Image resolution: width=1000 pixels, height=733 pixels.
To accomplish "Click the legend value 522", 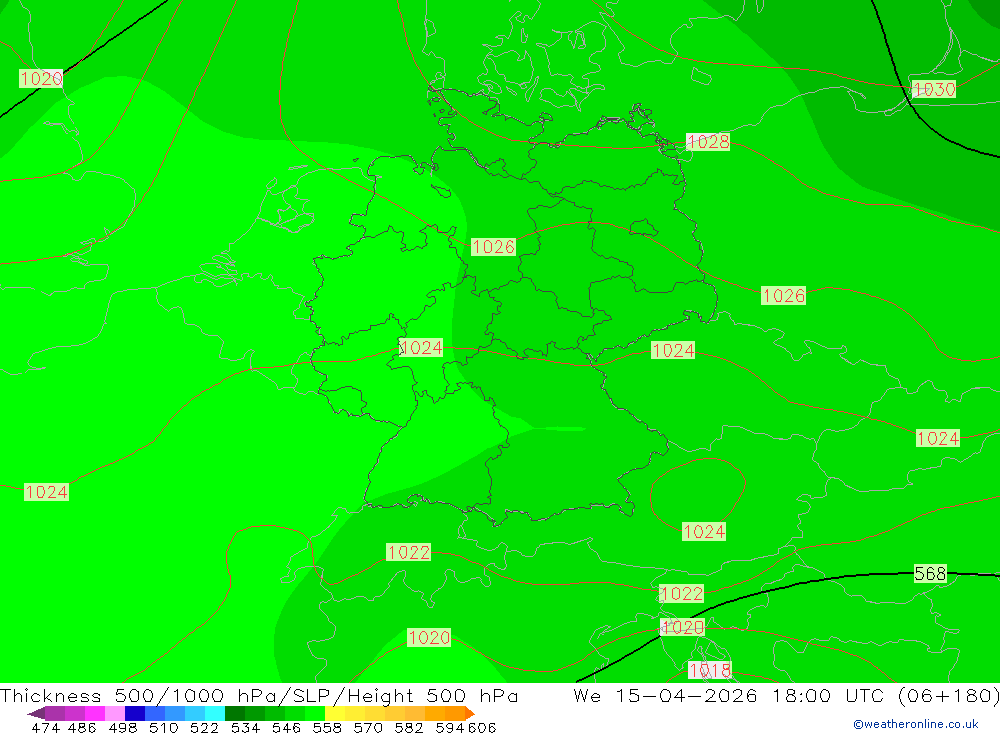I will 205,727.
